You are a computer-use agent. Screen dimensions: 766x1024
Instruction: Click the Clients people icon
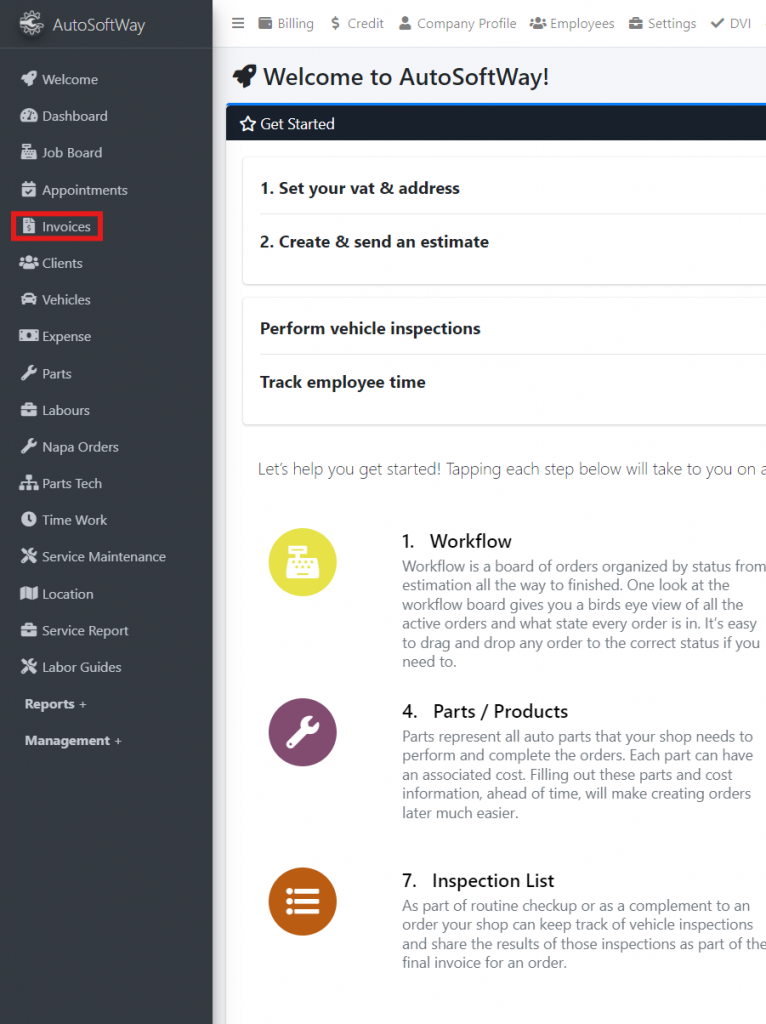[x=29, y=263]
